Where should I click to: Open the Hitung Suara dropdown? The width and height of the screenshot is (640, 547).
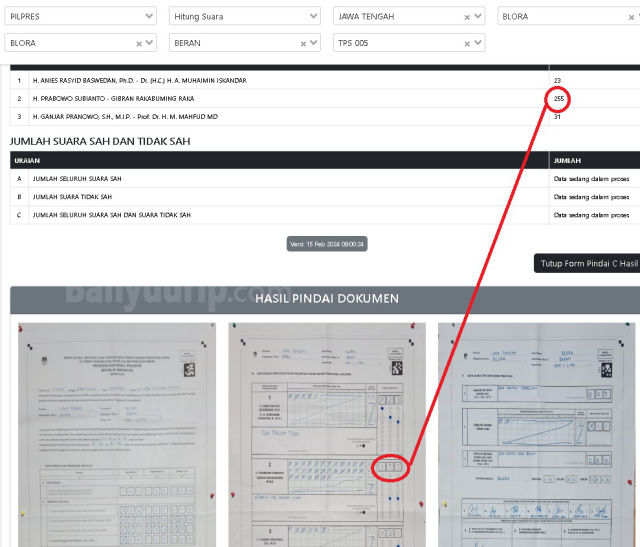pyautogui.click(x=245, y=16)
